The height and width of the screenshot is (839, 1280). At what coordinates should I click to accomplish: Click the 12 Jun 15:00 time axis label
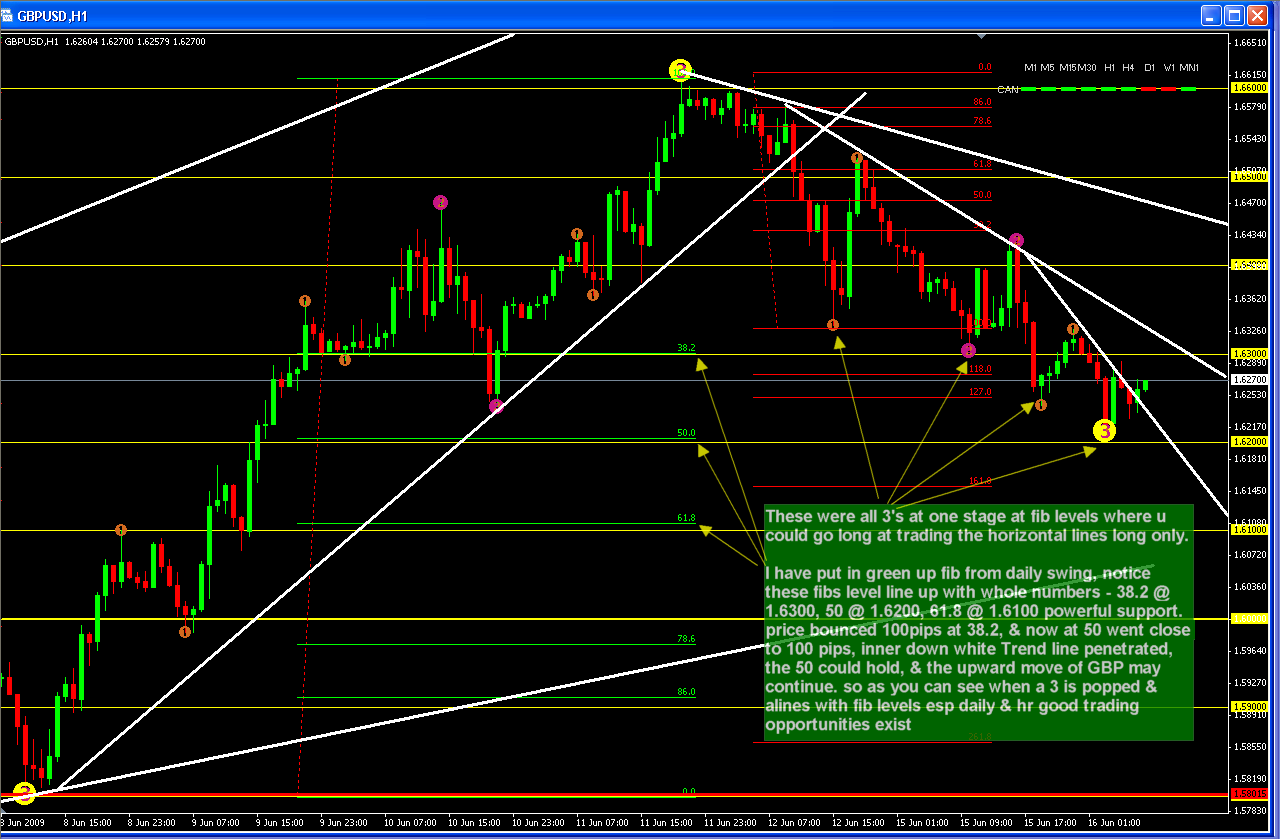[859, 821]
